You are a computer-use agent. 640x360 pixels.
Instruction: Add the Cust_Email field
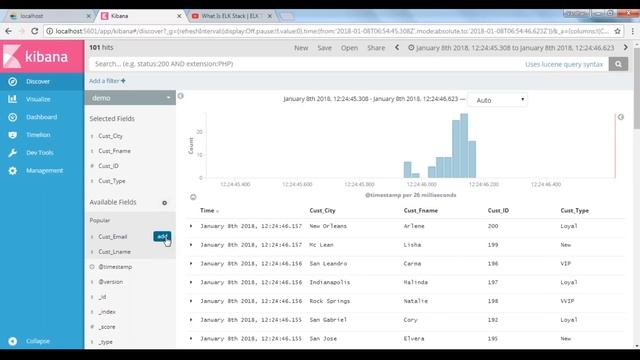click(162, 236)
